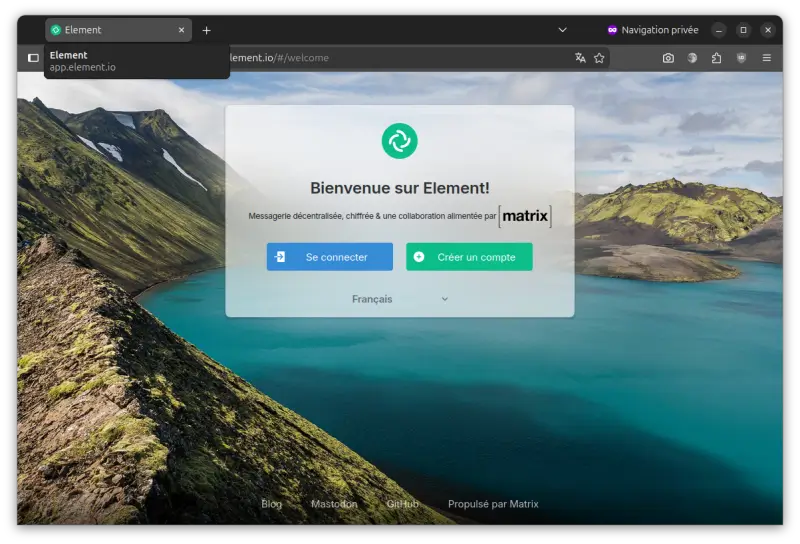Click the matrix logo in the welcome card
Screen dimensions: 800x544
(525, 216)
